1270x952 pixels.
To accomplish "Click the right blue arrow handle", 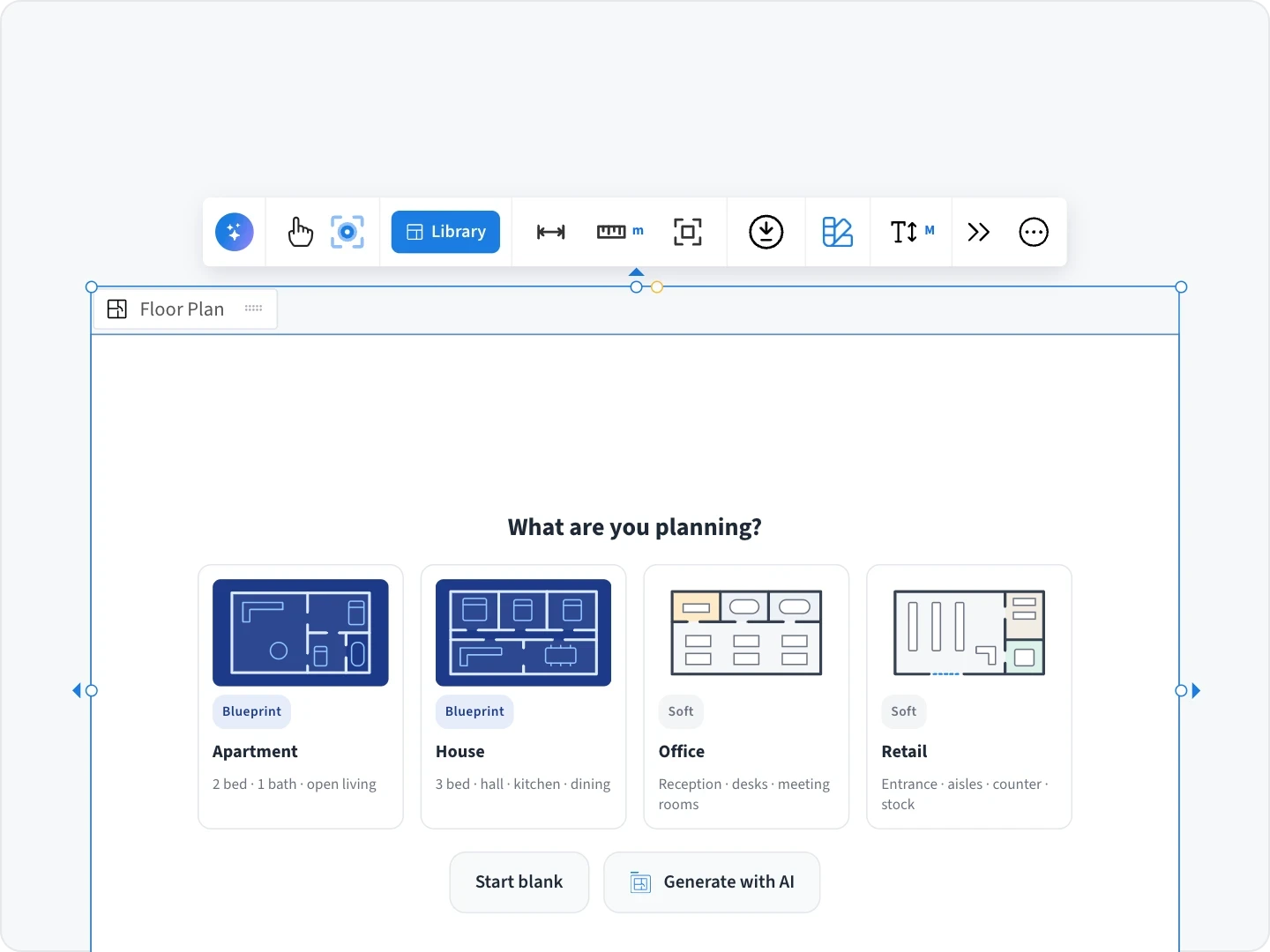I will pyautogui.click(x=1196, y=690).
